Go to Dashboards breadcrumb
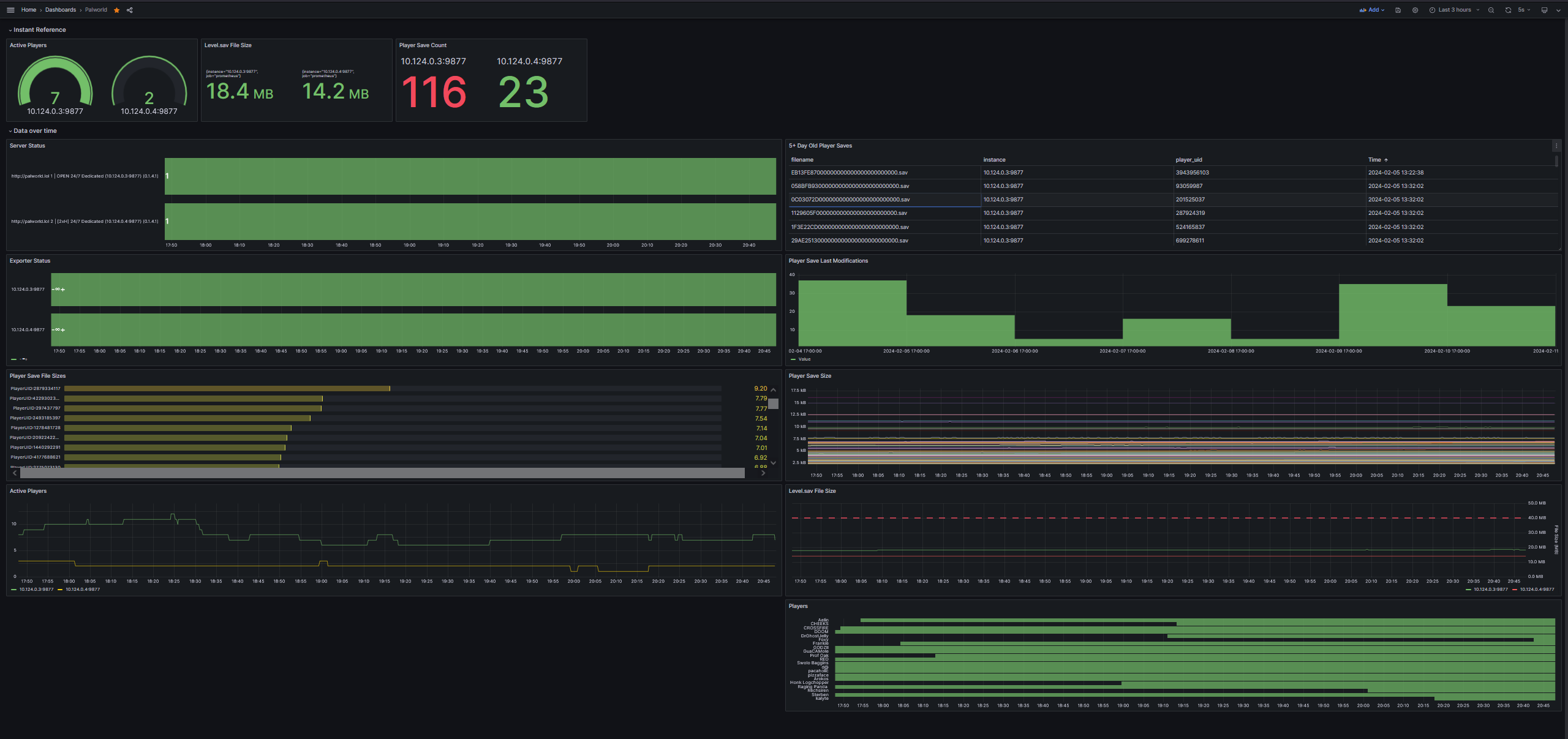This screenshot has height=739, width=1568. 61,10
